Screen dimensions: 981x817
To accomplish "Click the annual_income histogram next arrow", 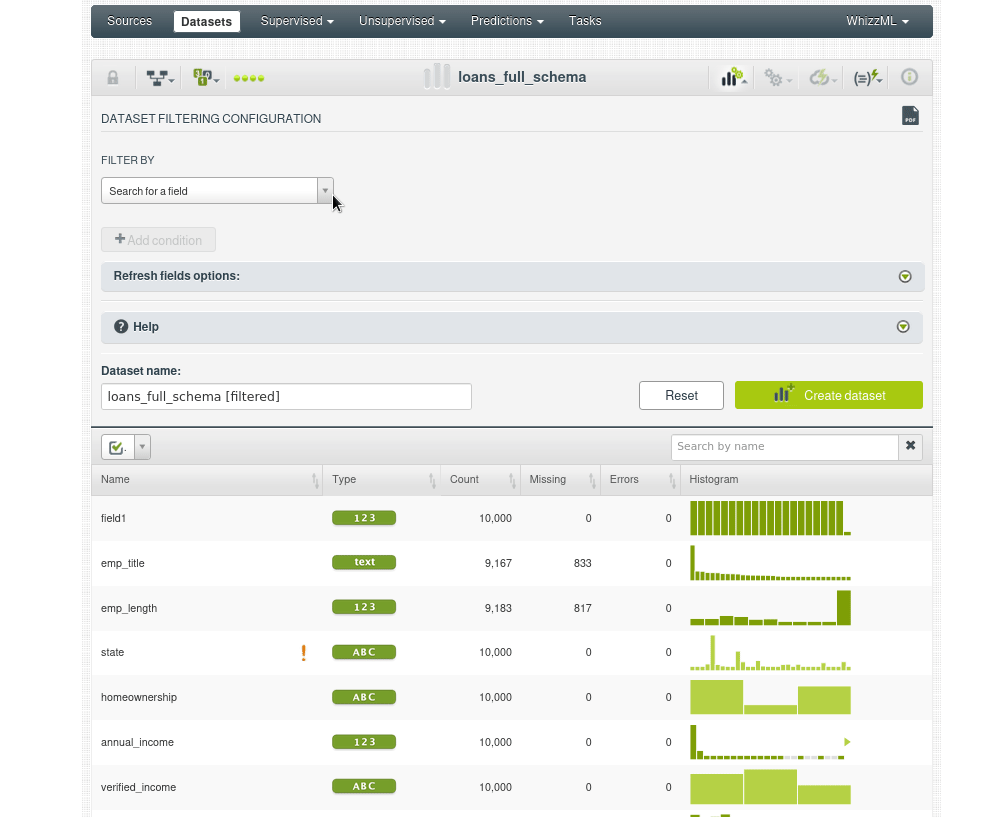I will (x=846, y=742).
